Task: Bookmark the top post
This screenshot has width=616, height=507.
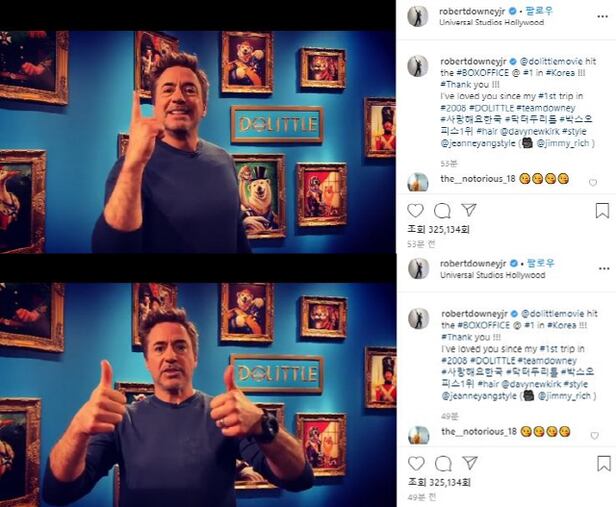Action: coord(602,211)
